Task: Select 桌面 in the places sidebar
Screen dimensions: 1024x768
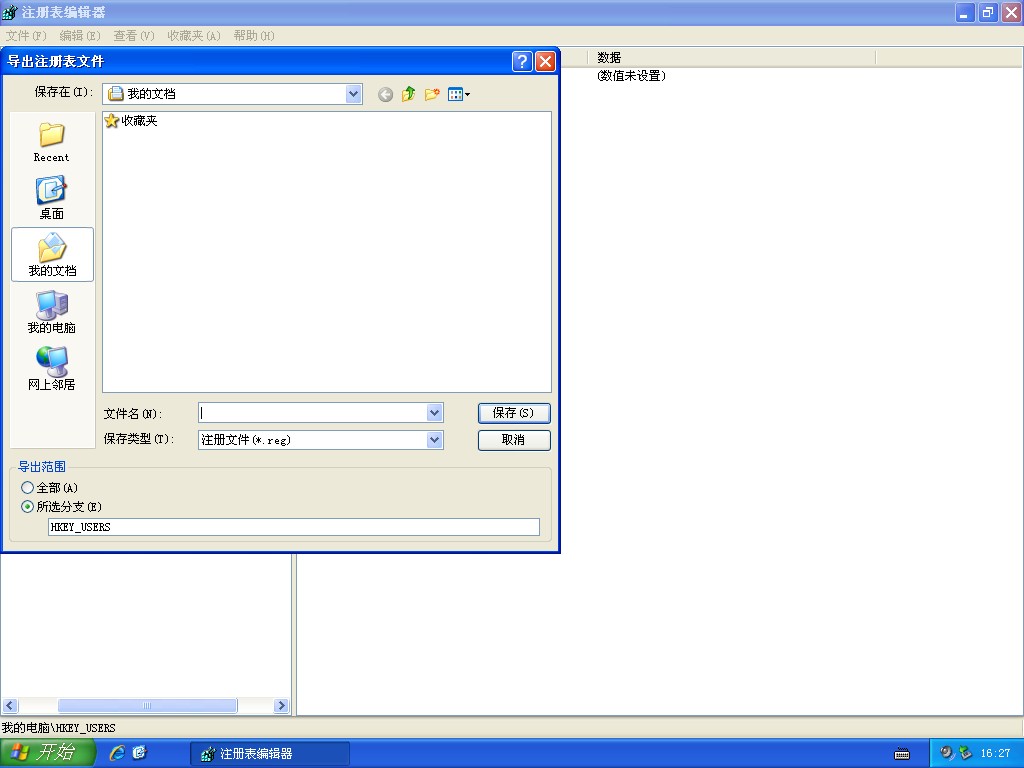Action: coord(52,198)
